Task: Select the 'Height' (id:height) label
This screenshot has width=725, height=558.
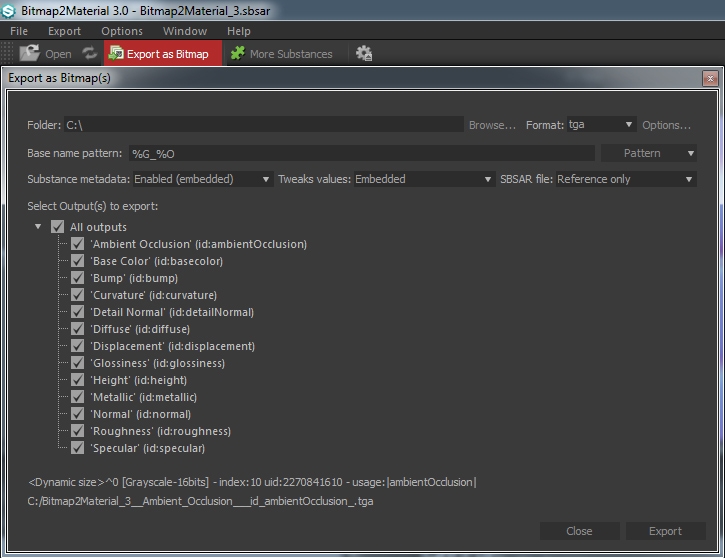Action: pos(139,380)
